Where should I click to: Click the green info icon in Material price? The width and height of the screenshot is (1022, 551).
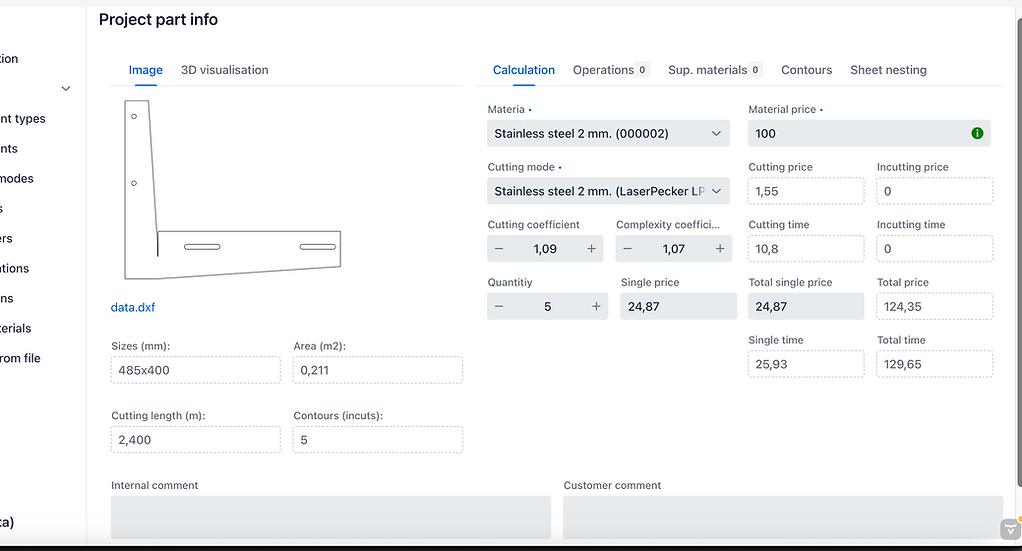pos(977,133)
